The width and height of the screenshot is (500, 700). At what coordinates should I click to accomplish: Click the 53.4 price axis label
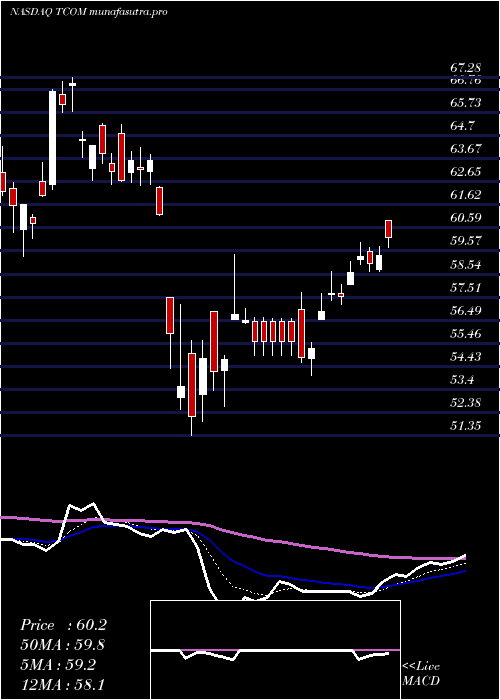click(x=462, y=379)
